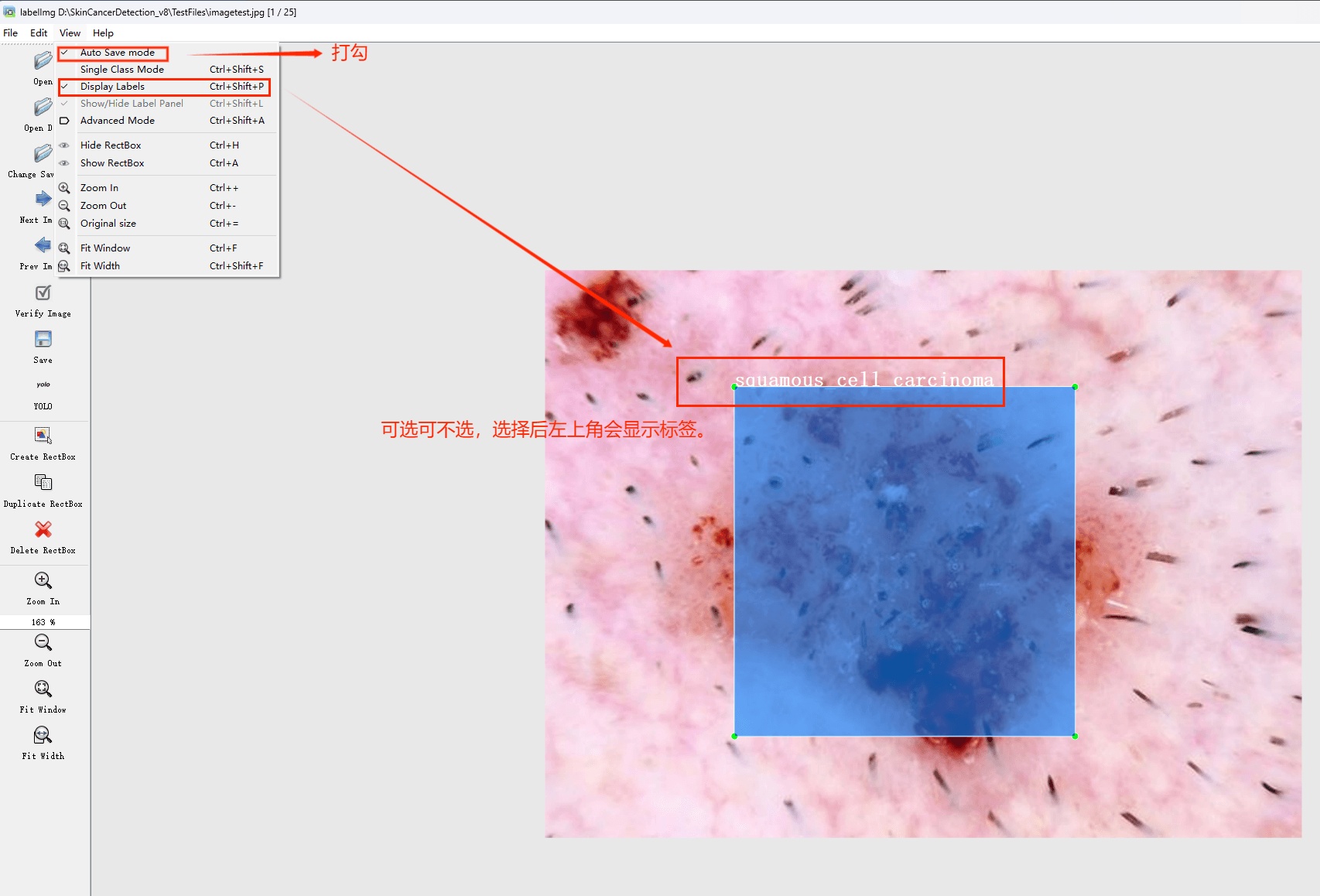
Task: Open the File menu
Action: coord(11,33)
